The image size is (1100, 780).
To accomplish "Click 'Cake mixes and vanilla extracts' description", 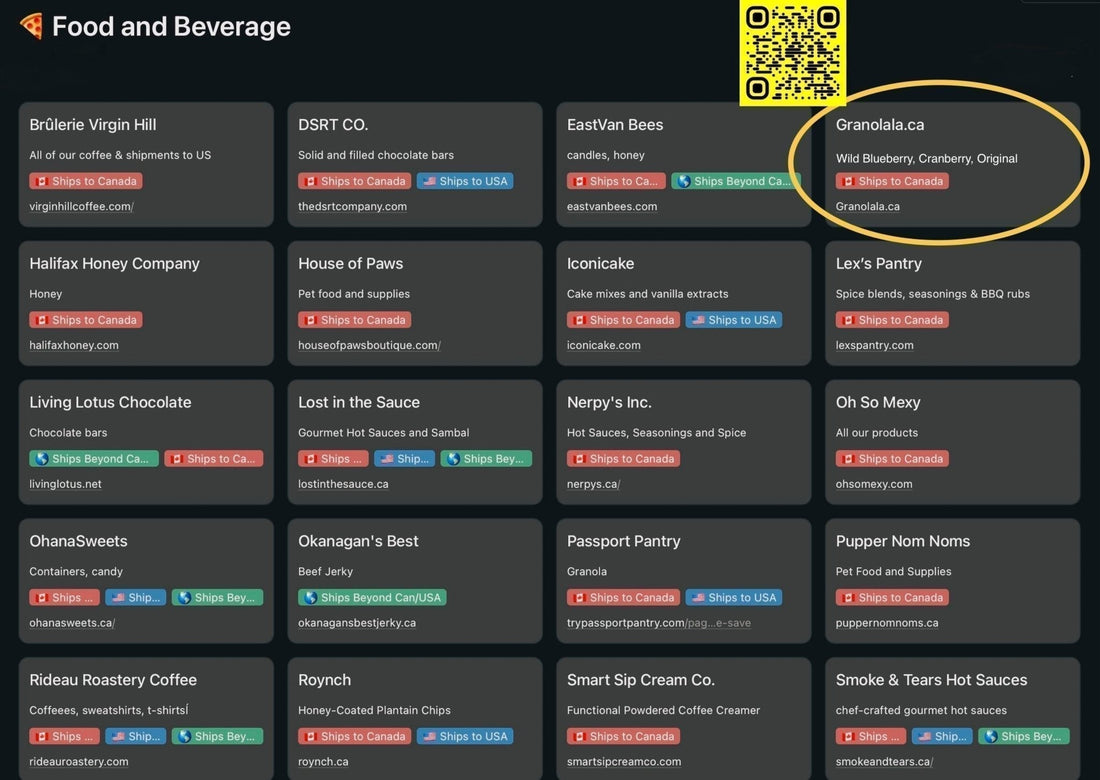I will (x=648, y=294).
